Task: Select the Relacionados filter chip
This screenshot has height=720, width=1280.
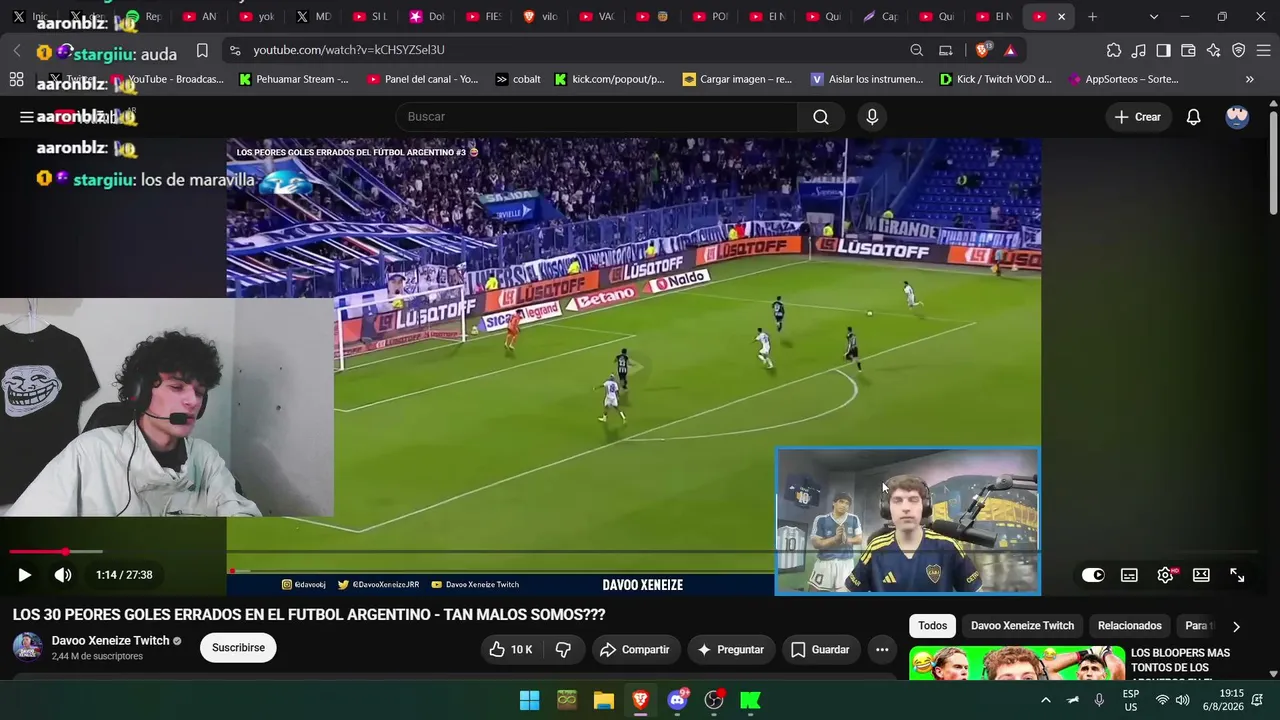Action: [1130, 626]
